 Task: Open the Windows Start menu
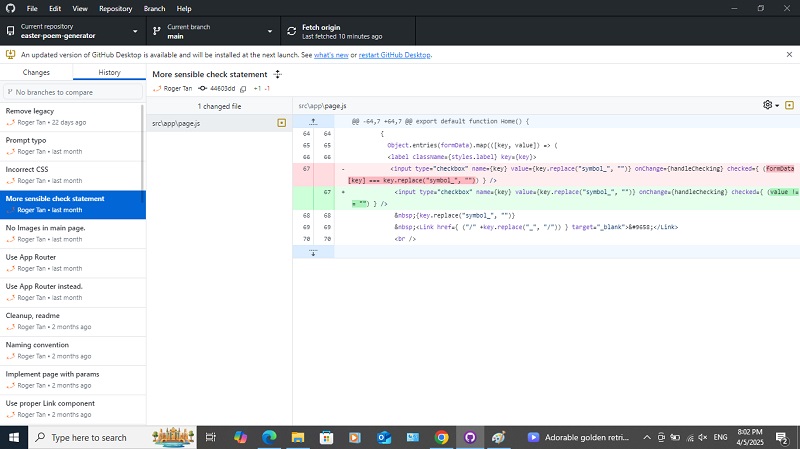tap(14, 437)
